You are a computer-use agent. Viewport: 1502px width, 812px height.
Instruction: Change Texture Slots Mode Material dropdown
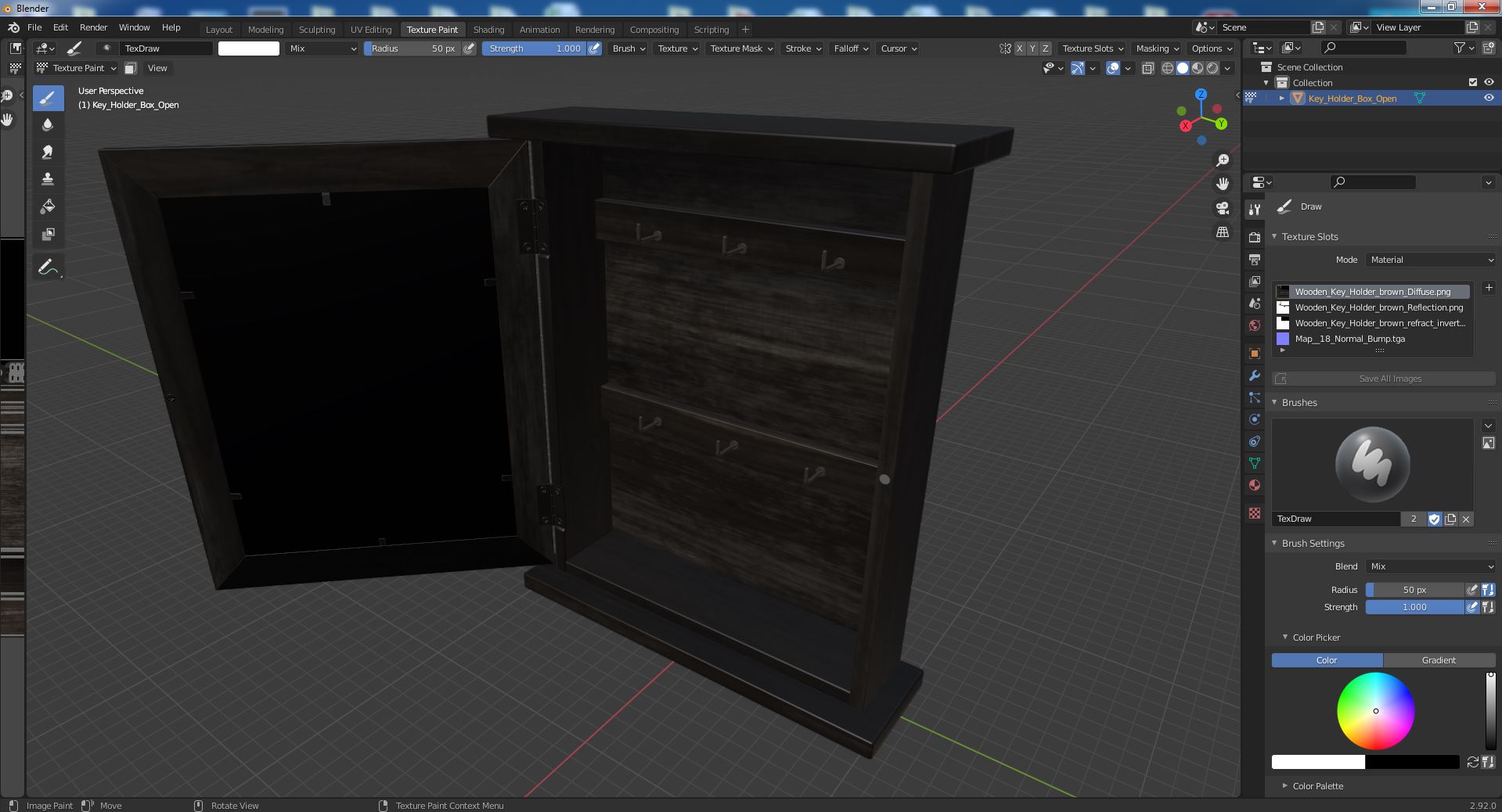coord(1431,260)
